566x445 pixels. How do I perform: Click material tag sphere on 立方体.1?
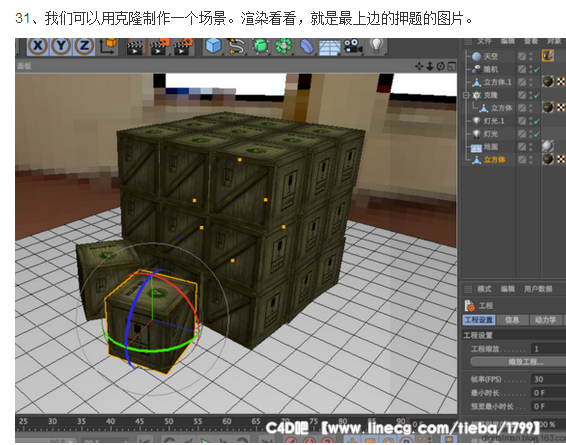548,82
